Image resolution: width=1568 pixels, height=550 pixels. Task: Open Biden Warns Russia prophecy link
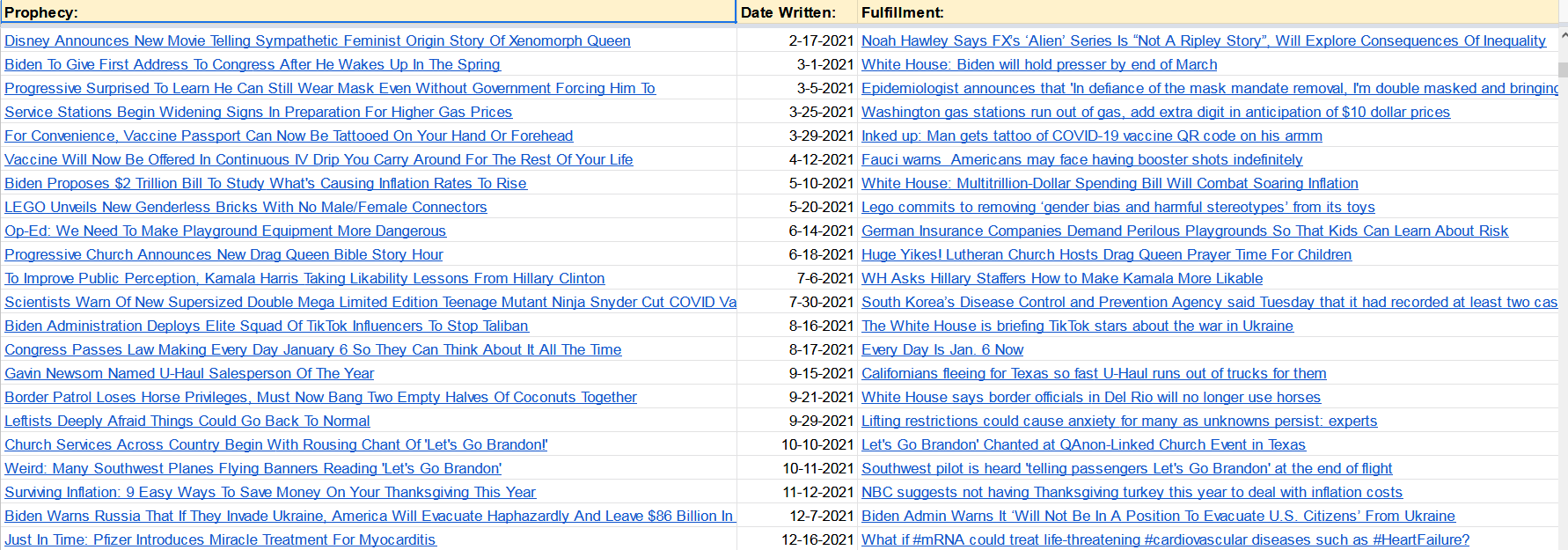370,516
